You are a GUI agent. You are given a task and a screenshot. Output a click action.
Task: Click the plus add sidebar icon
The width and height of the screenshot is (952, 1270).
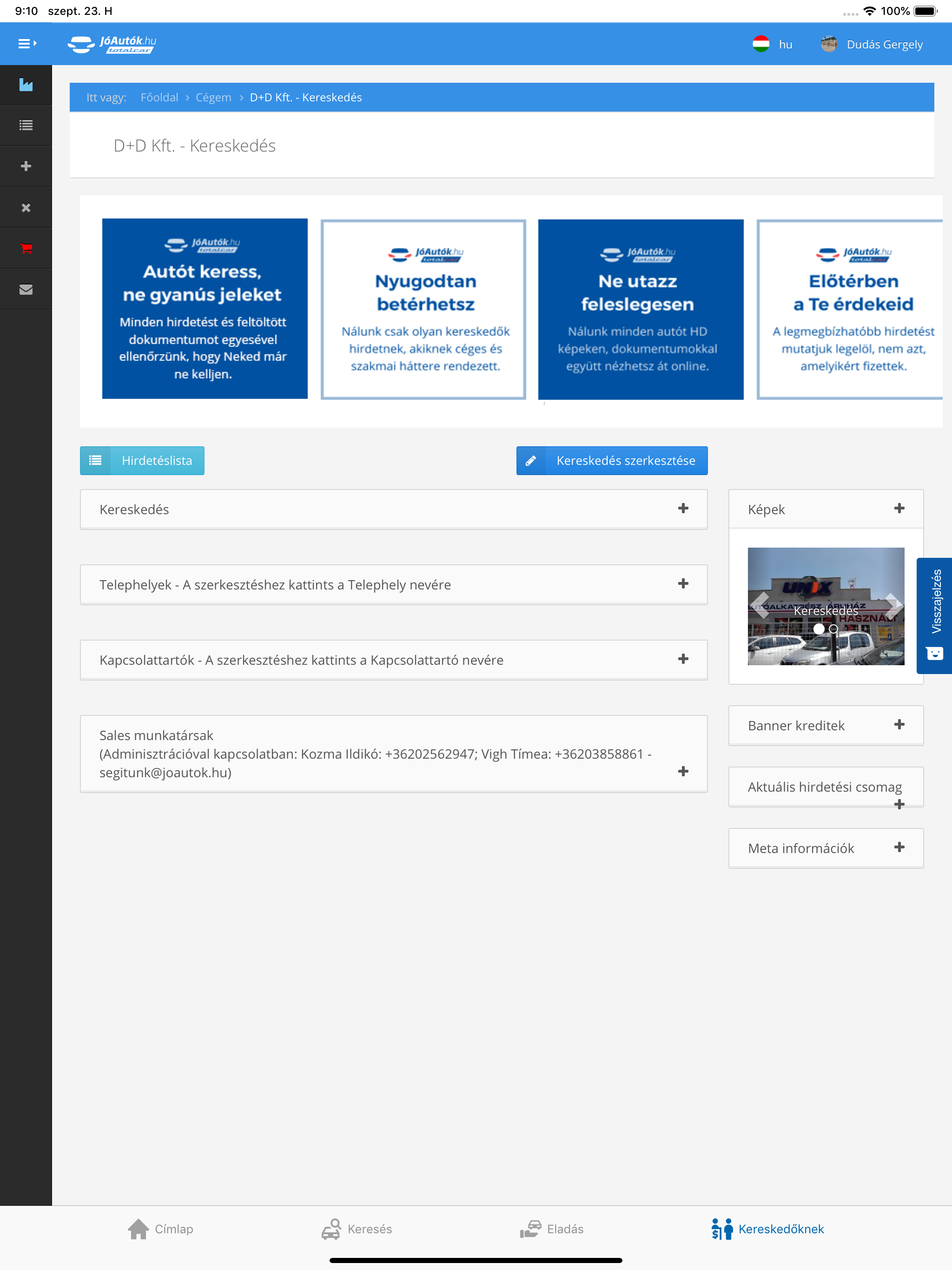(x=26, y=166)
